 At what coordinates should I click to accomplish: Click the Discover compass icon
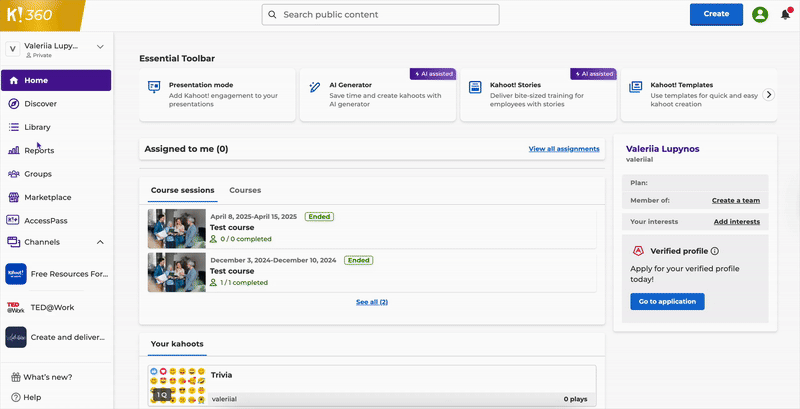[x=14, y=104]
